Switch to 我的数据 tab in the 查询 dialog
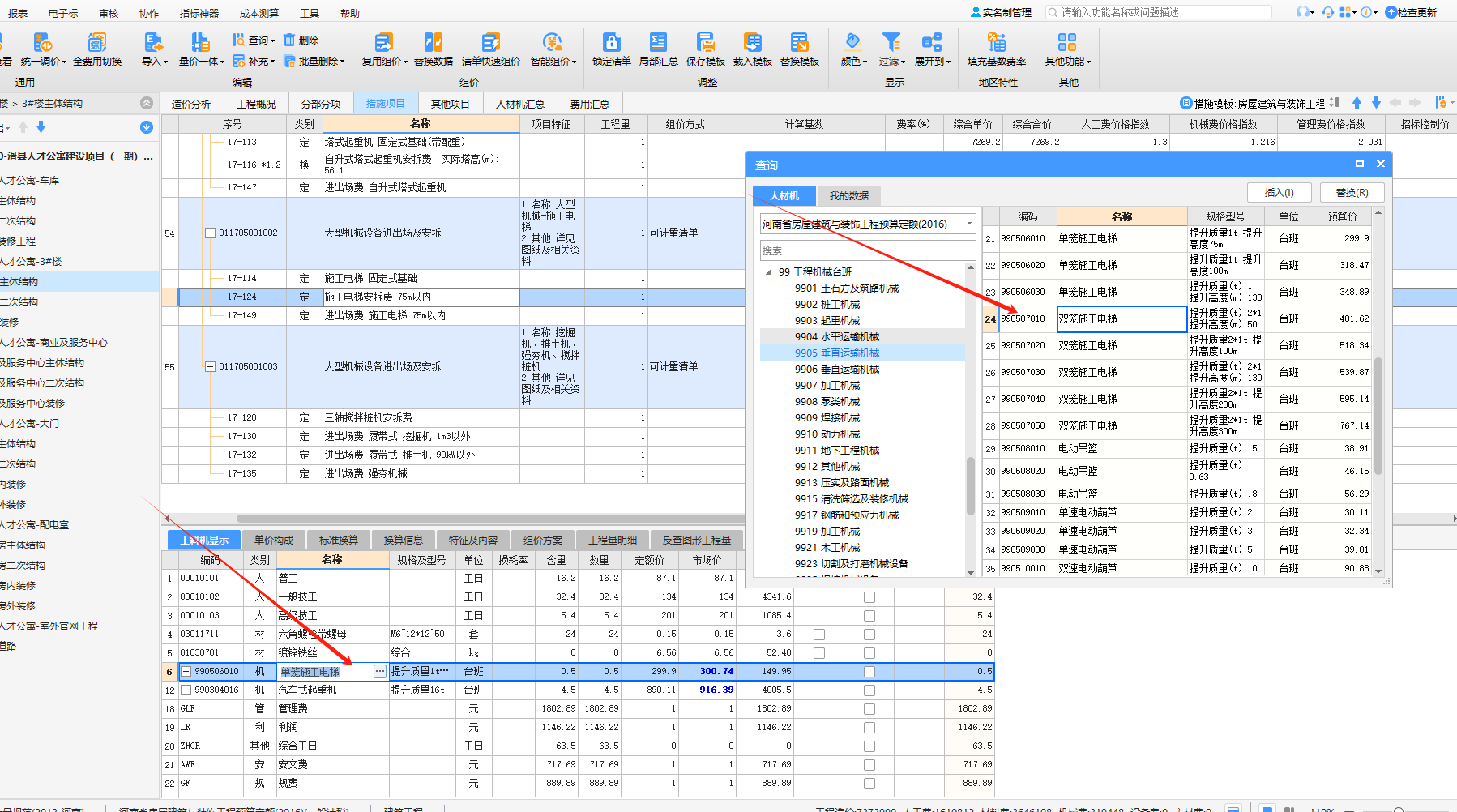The height and width of the screenshot is (812, 1457). 848,195
